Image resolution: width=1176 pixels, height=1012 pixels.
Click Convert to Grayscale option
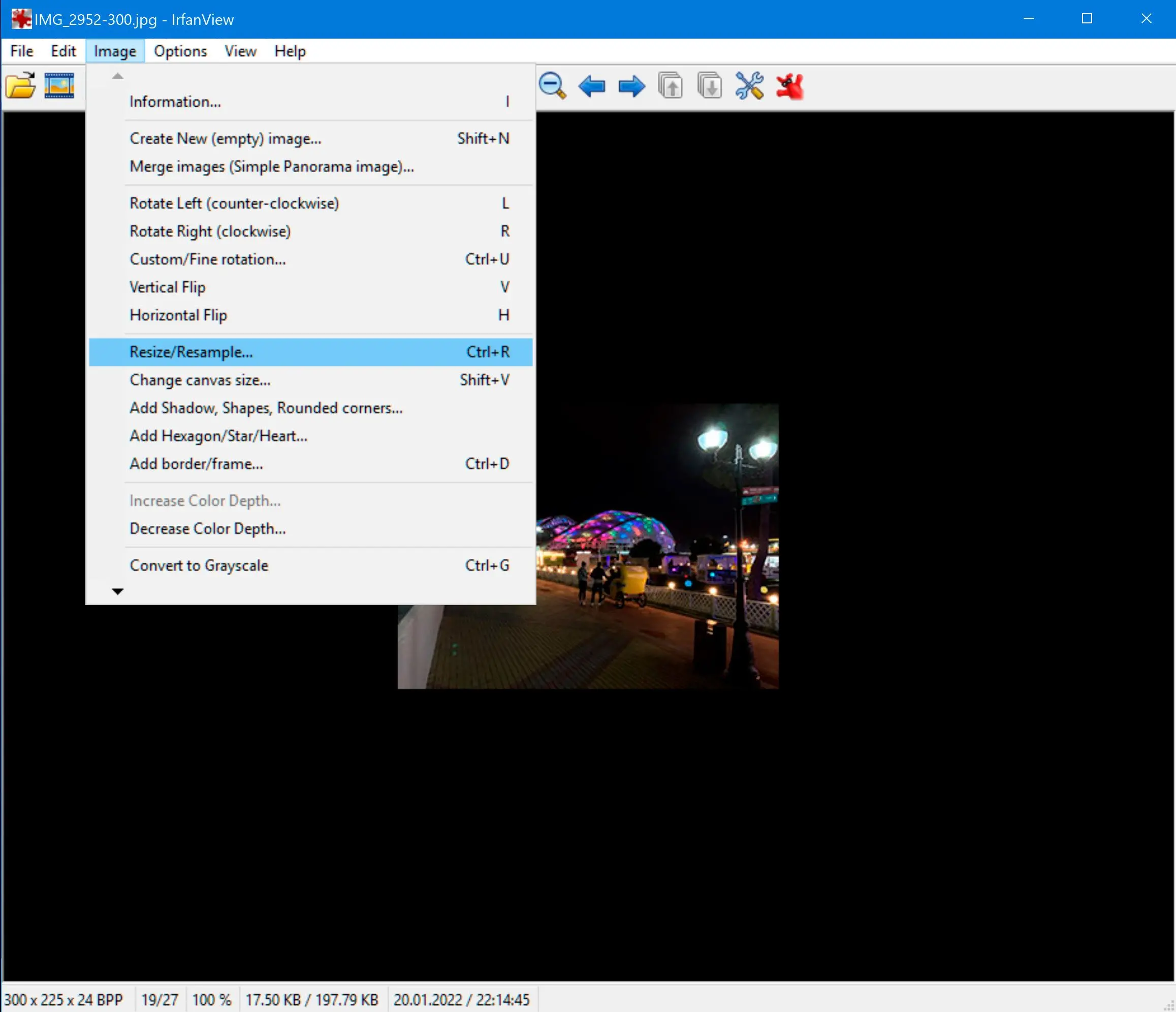click(200, 565)
